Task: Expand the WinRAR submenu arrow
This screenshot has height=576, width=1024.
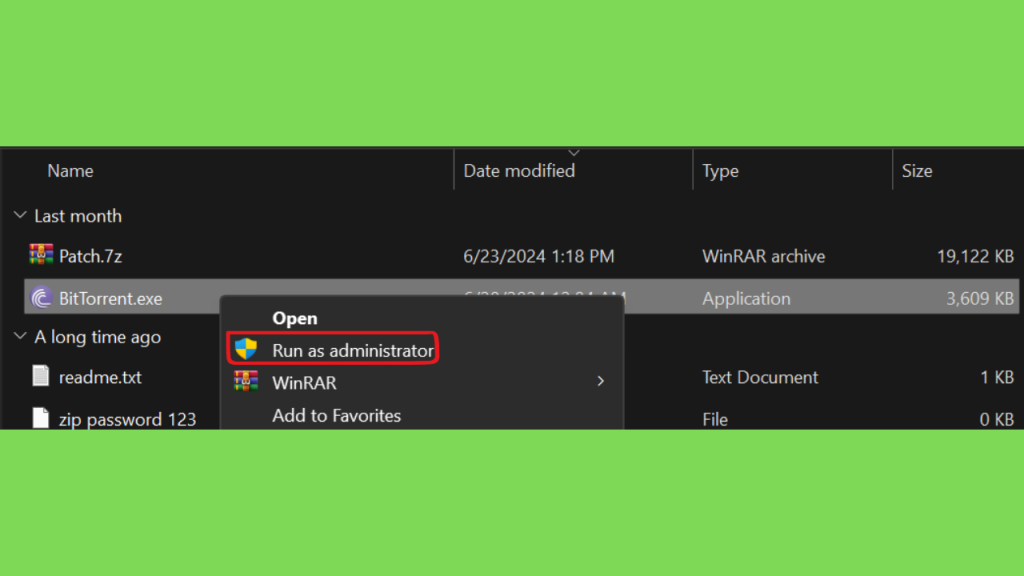Action: point(600,381)
